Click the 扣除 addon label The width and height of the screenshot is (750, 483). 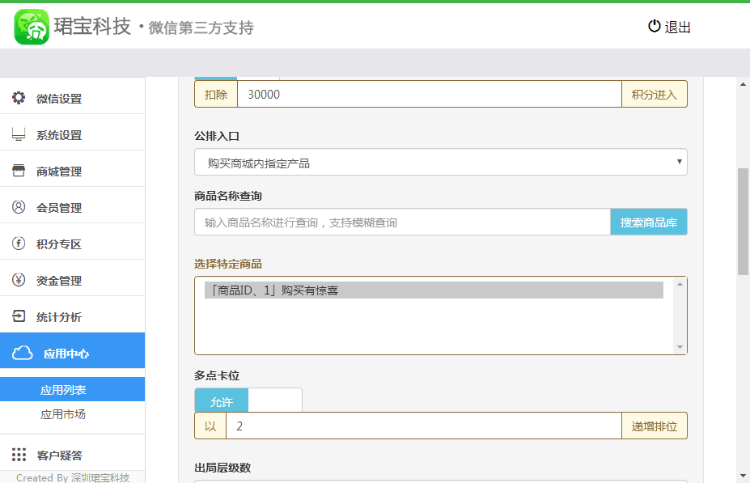click(216, 94)
